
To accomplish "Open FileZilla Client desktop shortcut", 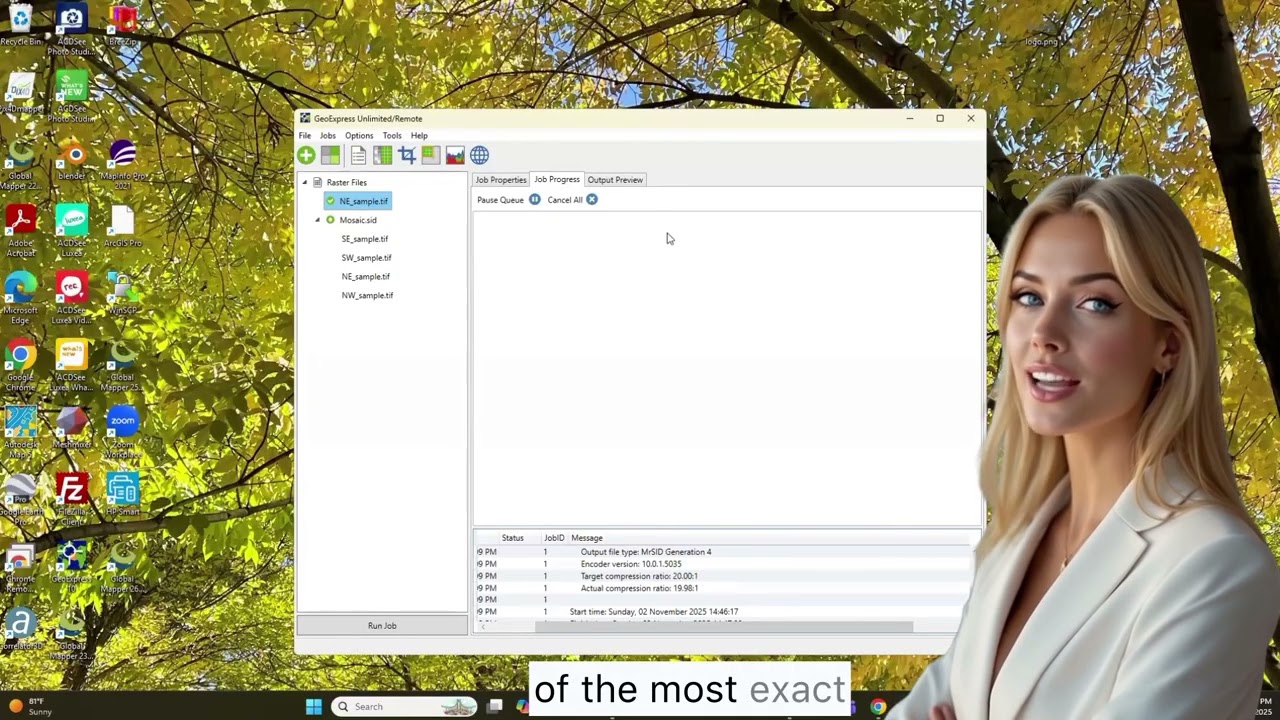I will click(x=72, y=500).
